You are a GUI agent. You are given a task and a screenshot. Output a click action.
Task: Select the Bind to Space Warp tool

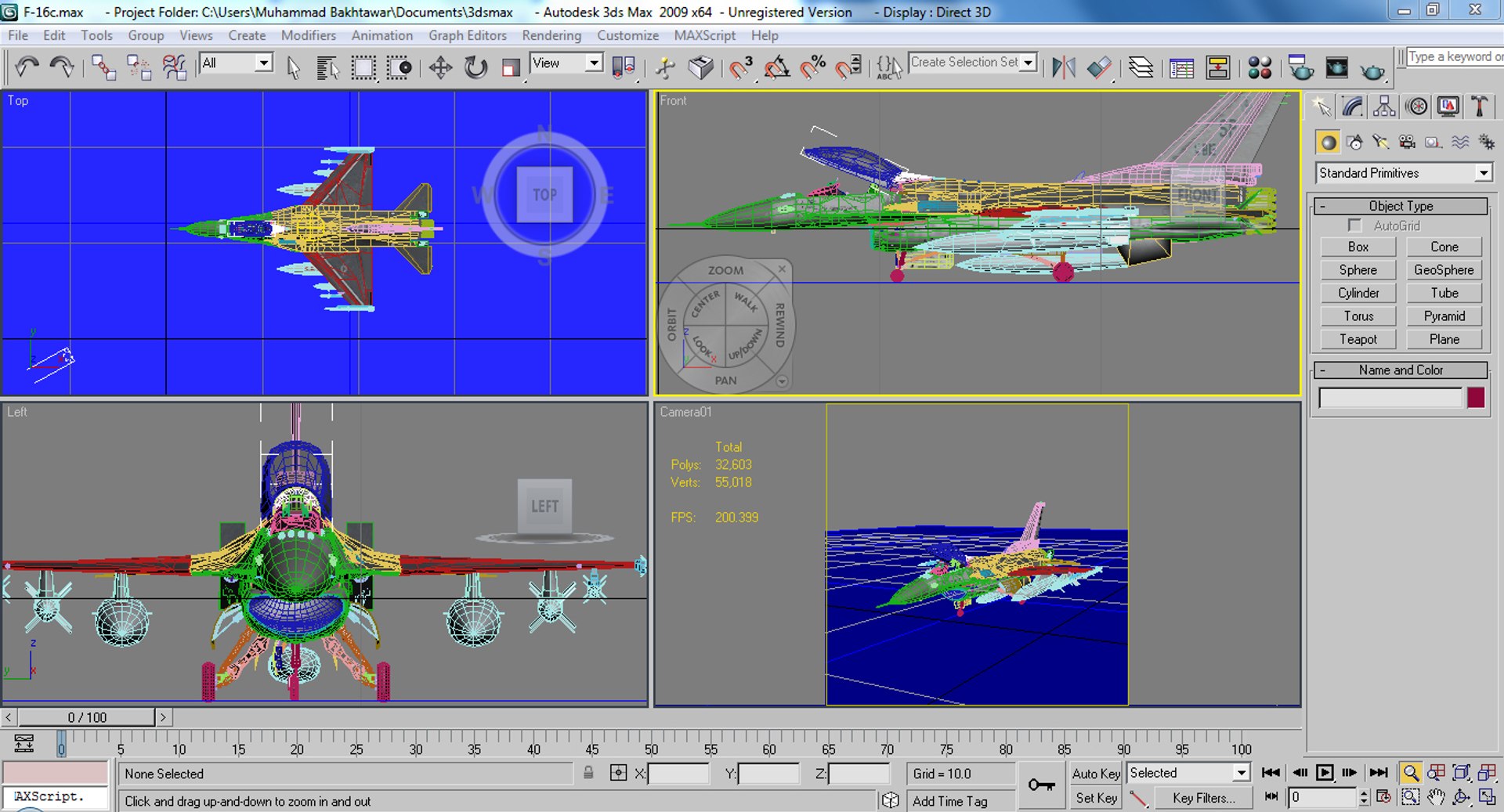coord(175,67)
